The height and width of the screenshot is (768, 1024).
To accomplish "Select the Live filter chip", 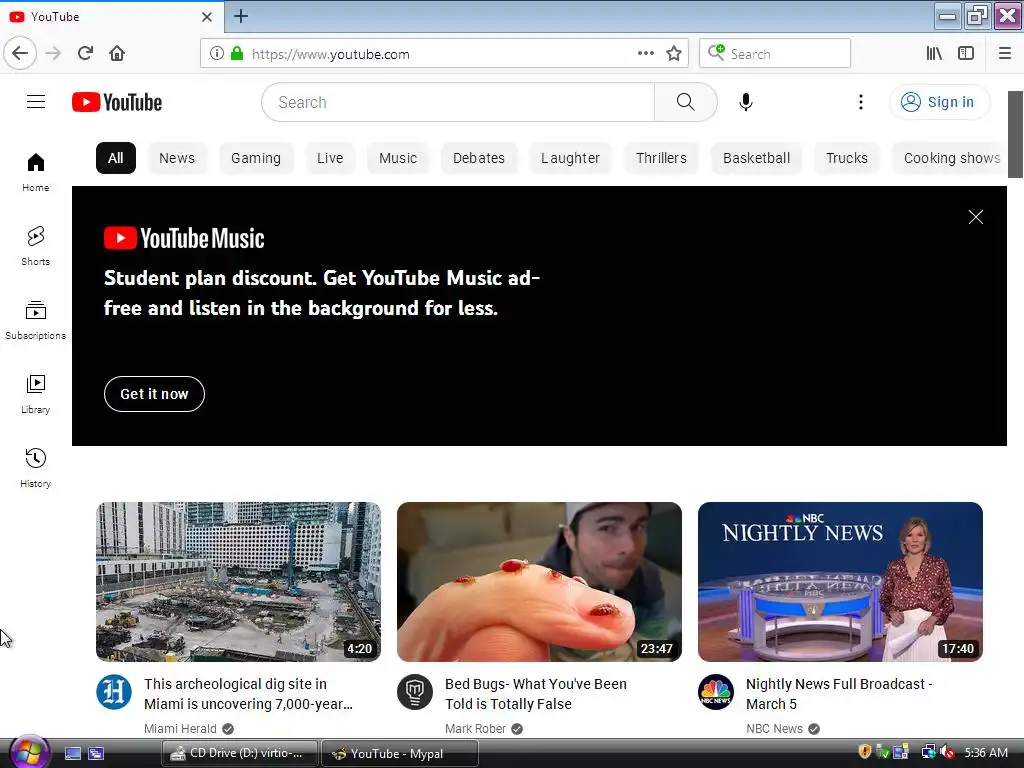I will pyautogui.click(x=330, y=158).
